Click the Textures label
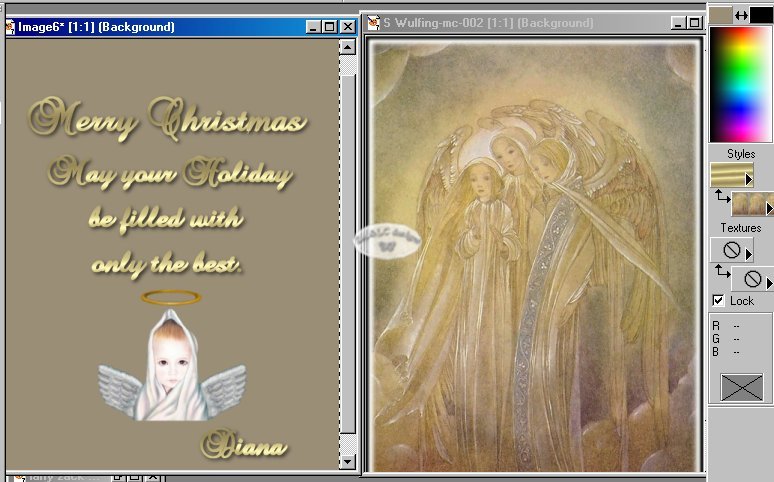This screenshot has height=482, width=774. 740,228
